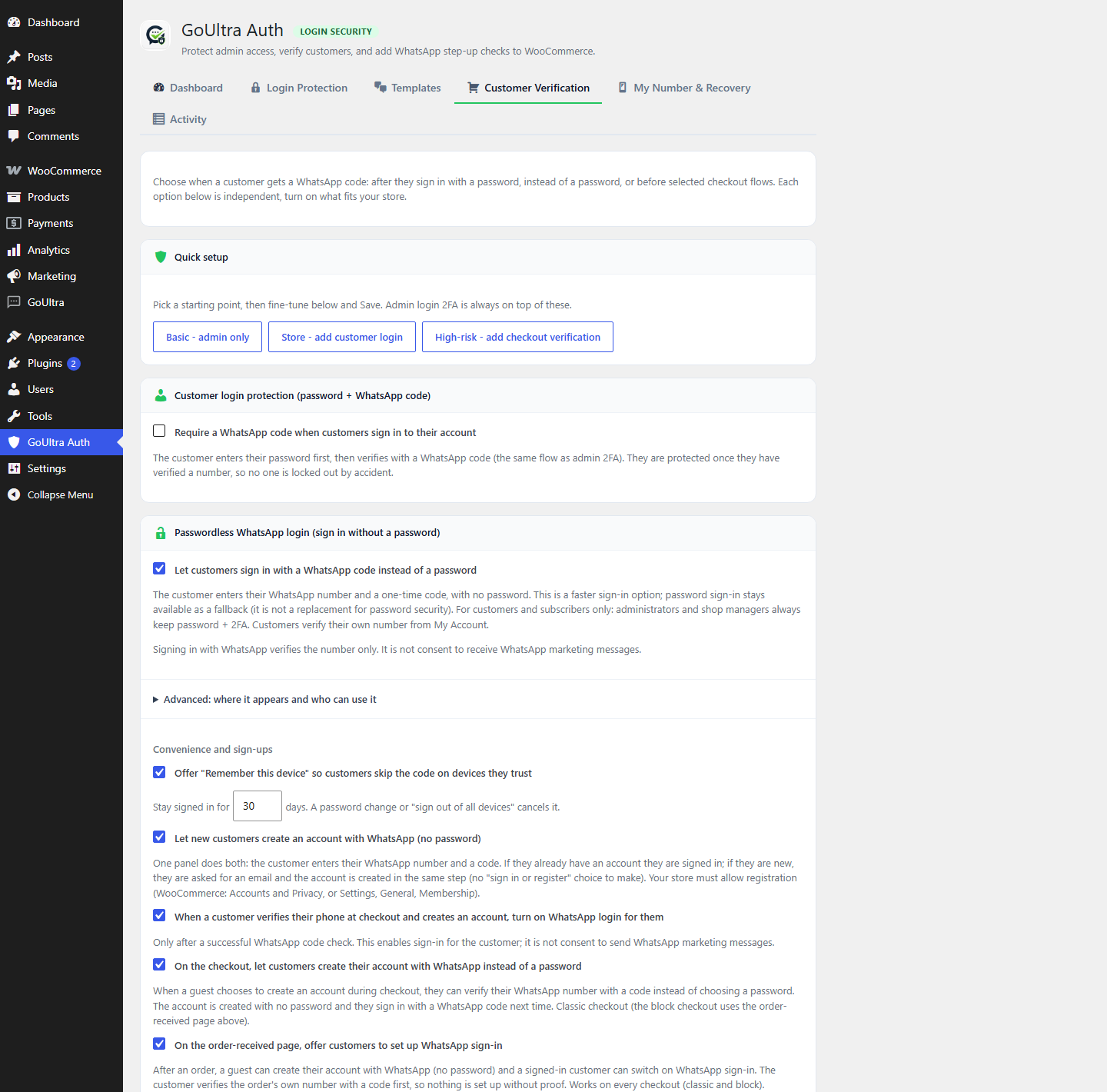1107x1092 pixels.
Task: Click the Tools wrench icon
Action: coord(14,416)
